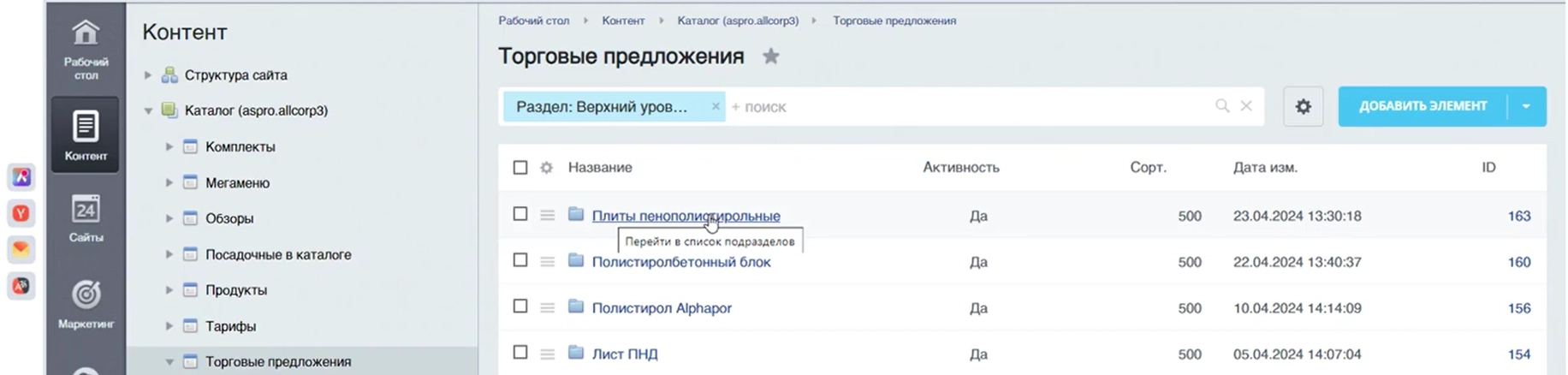Screen dimensions: 1568x375
Task: Open the Yandex browser dock icon
Action: point(21,213)
